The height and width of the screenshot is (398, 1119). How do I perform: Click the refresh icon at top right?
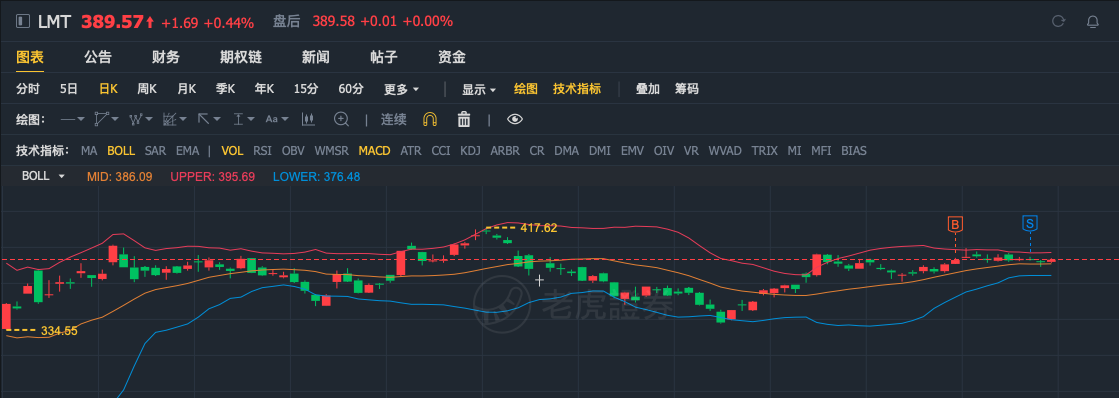(1058, 21)
